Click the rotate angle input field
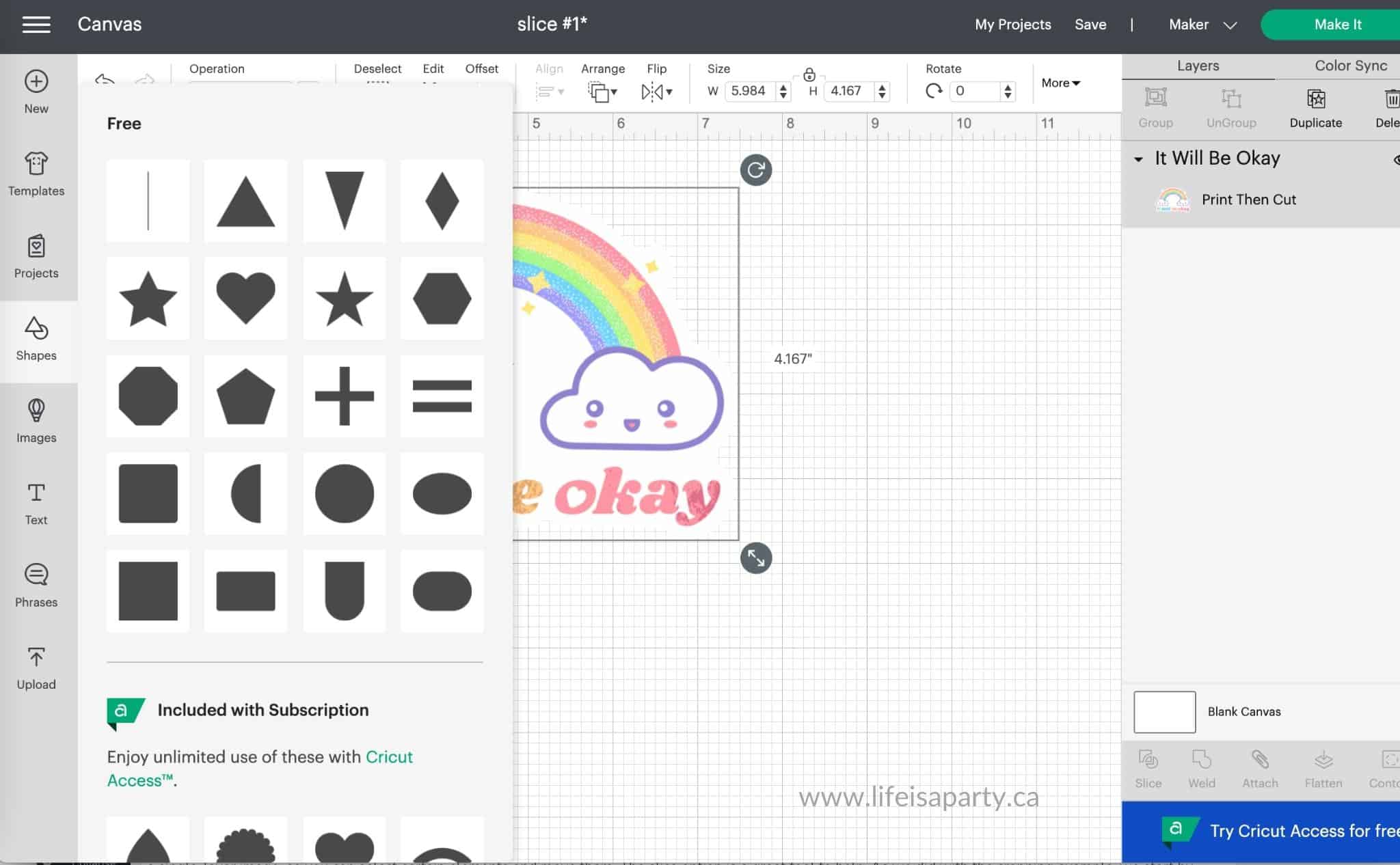This screenshot has width=1400, height=865. tap(975, 91)
